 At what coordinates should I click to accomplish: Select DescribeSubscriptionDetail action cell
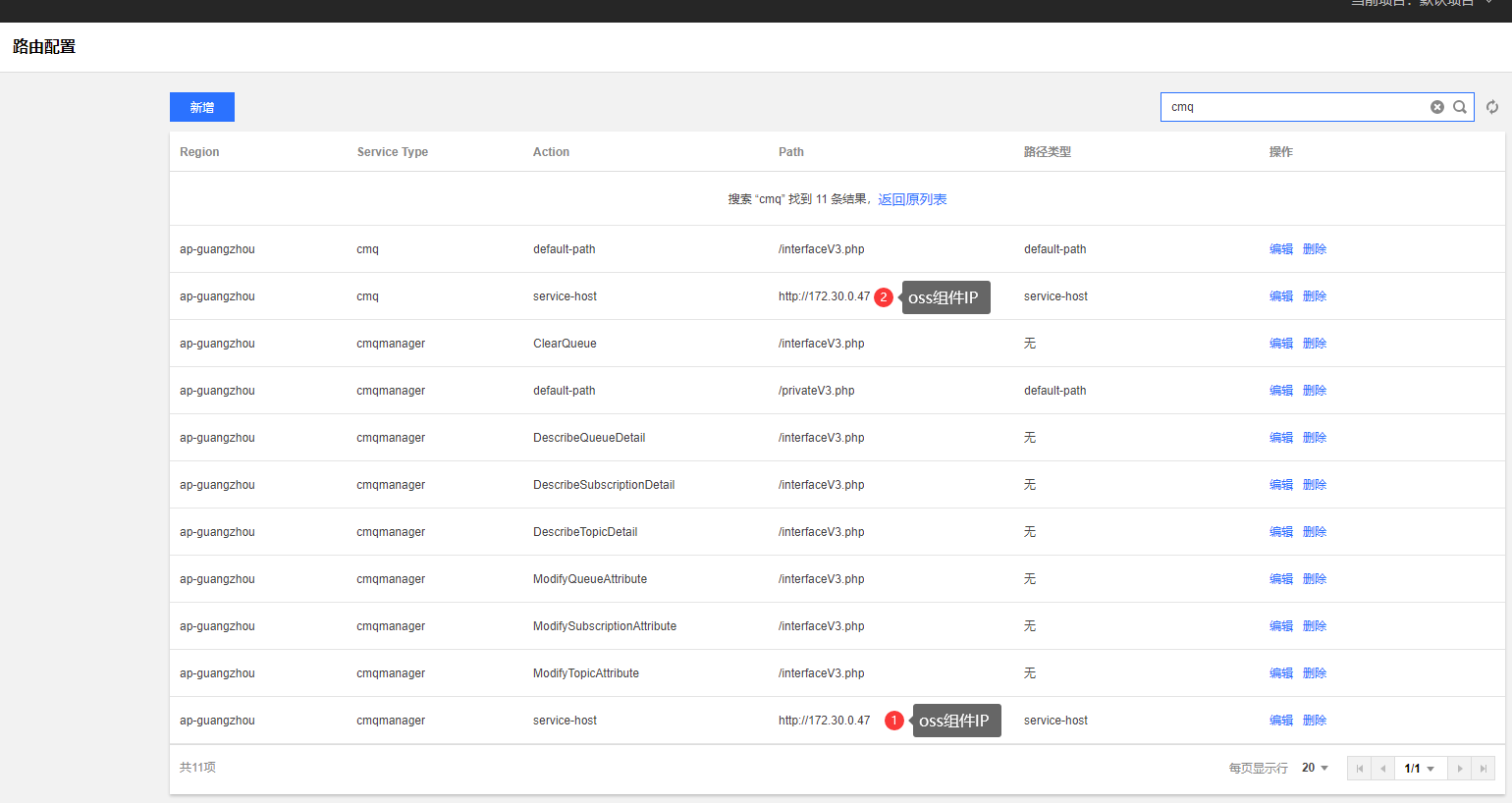pos(604,485)
